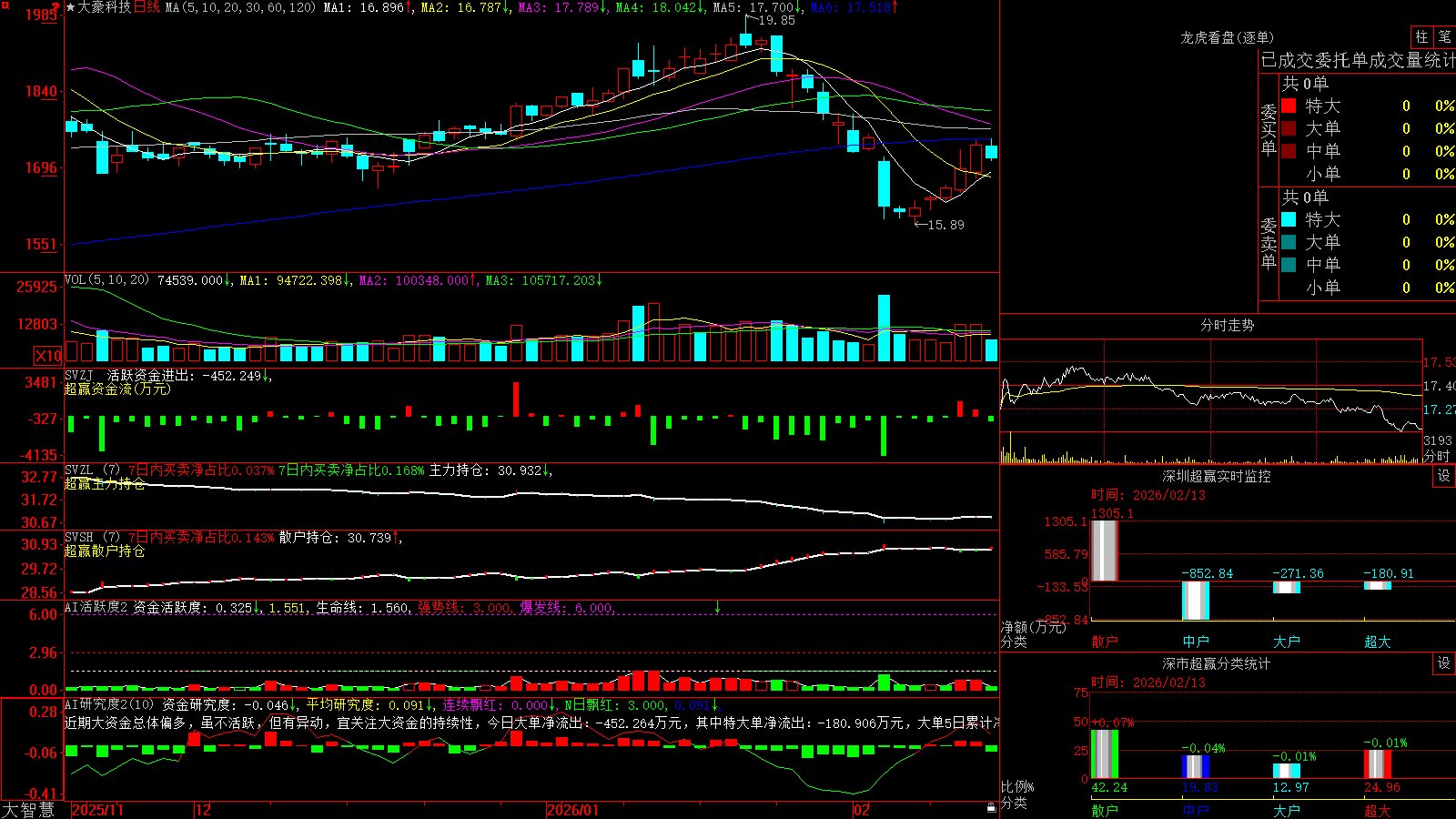Viewport: 1456px width, 819px height.
Task: Click the 大智慧 logo in bottom-left corner
Action: [28, 810]
